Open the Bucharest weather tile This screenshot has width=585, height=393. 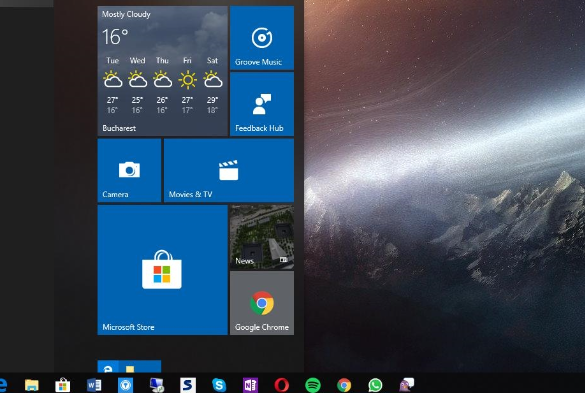[163, 71]
